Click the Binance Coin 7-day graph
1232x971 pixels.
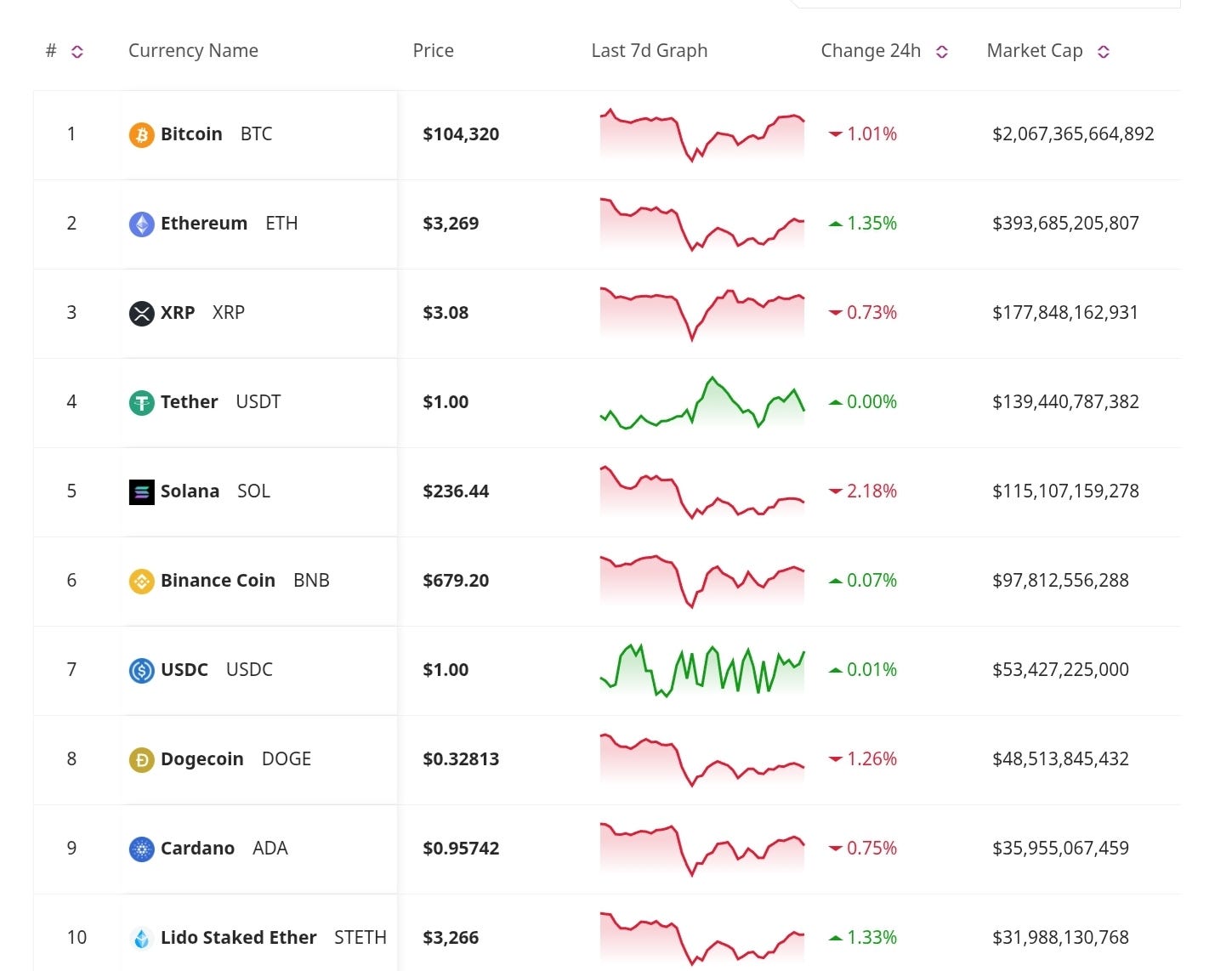point(702,582)
